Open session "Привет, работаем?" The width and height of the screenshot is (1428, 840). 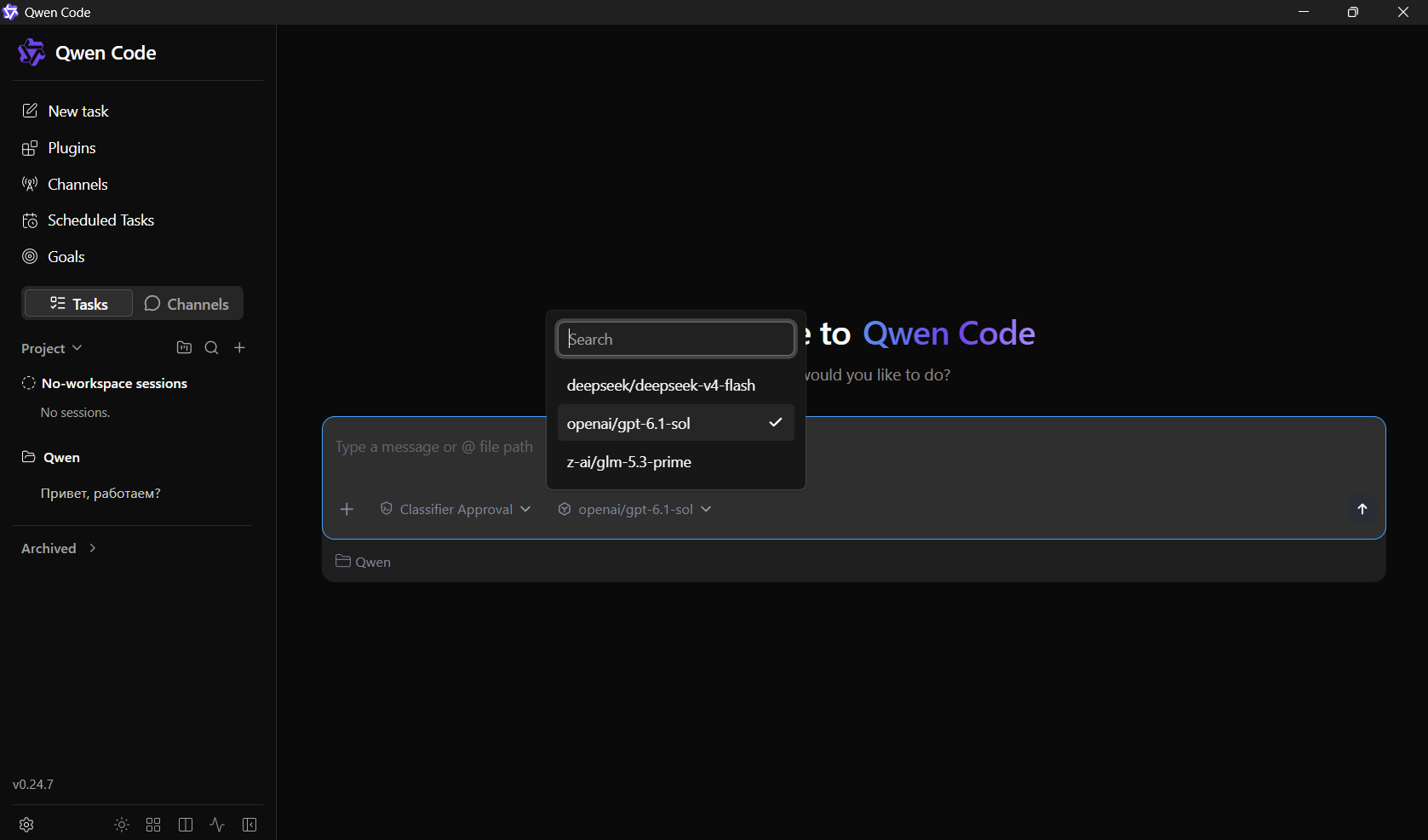coord(100,494)
